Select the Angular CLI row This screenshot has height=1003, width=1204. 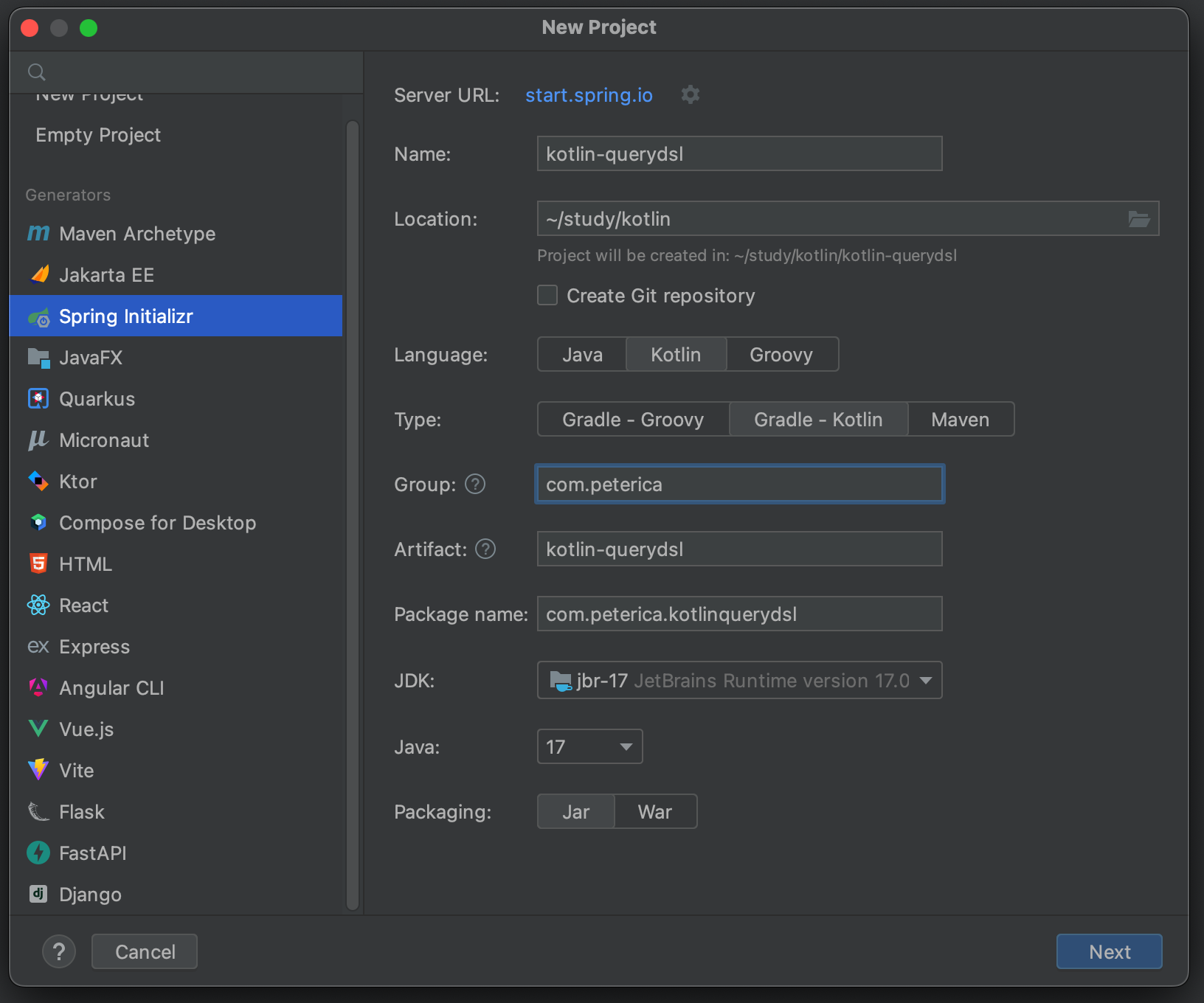(176, 688)
